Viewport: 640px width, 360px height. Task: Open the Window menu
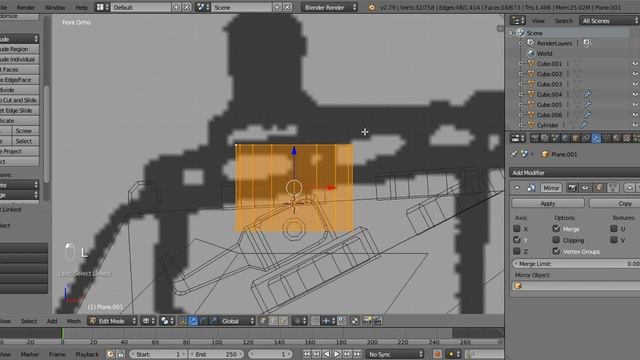click(55, 7)
